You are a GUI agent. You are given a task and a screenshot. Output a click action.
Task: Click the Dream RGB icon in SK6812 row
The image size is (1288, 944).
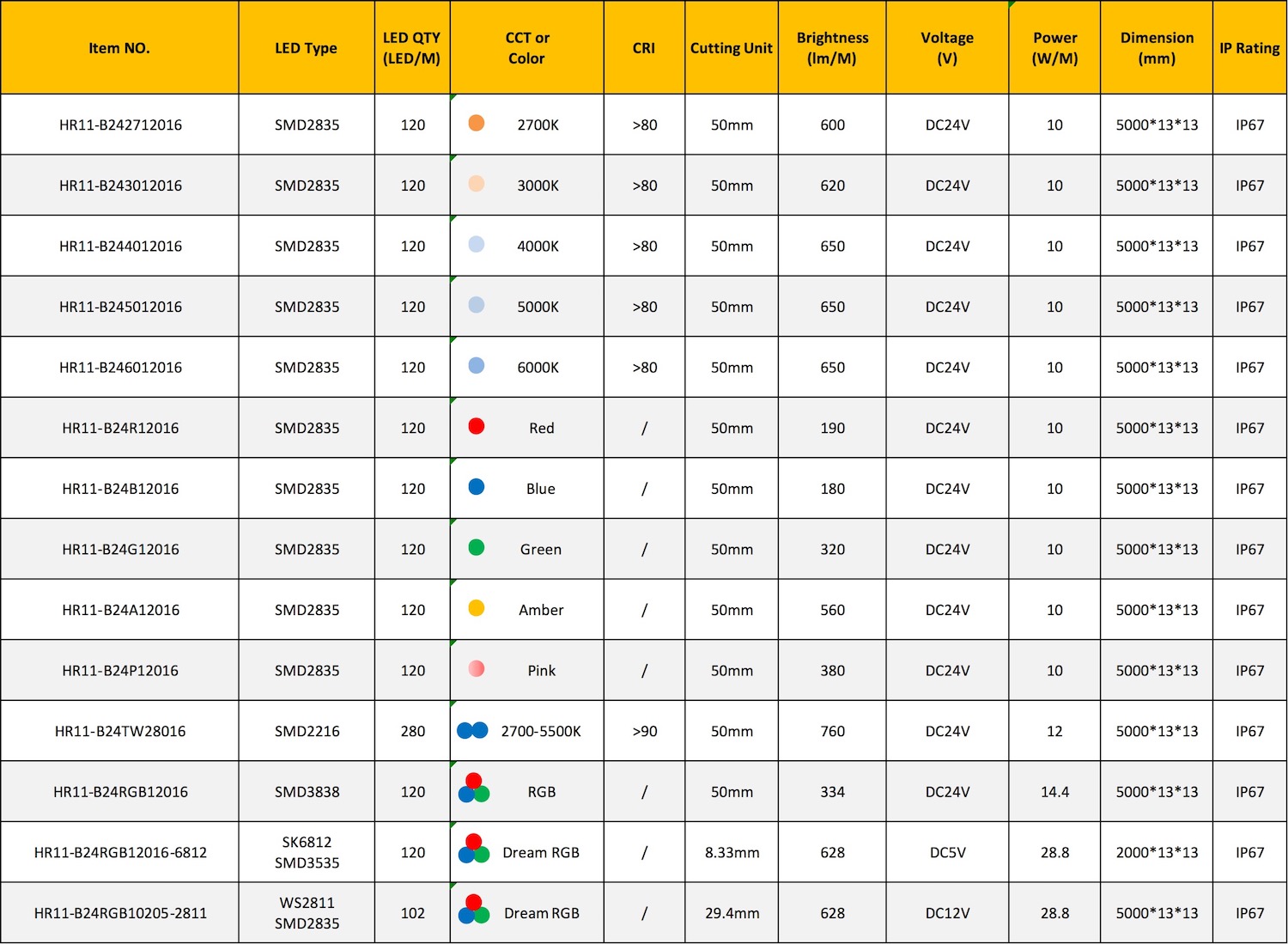tap(474, 848)
